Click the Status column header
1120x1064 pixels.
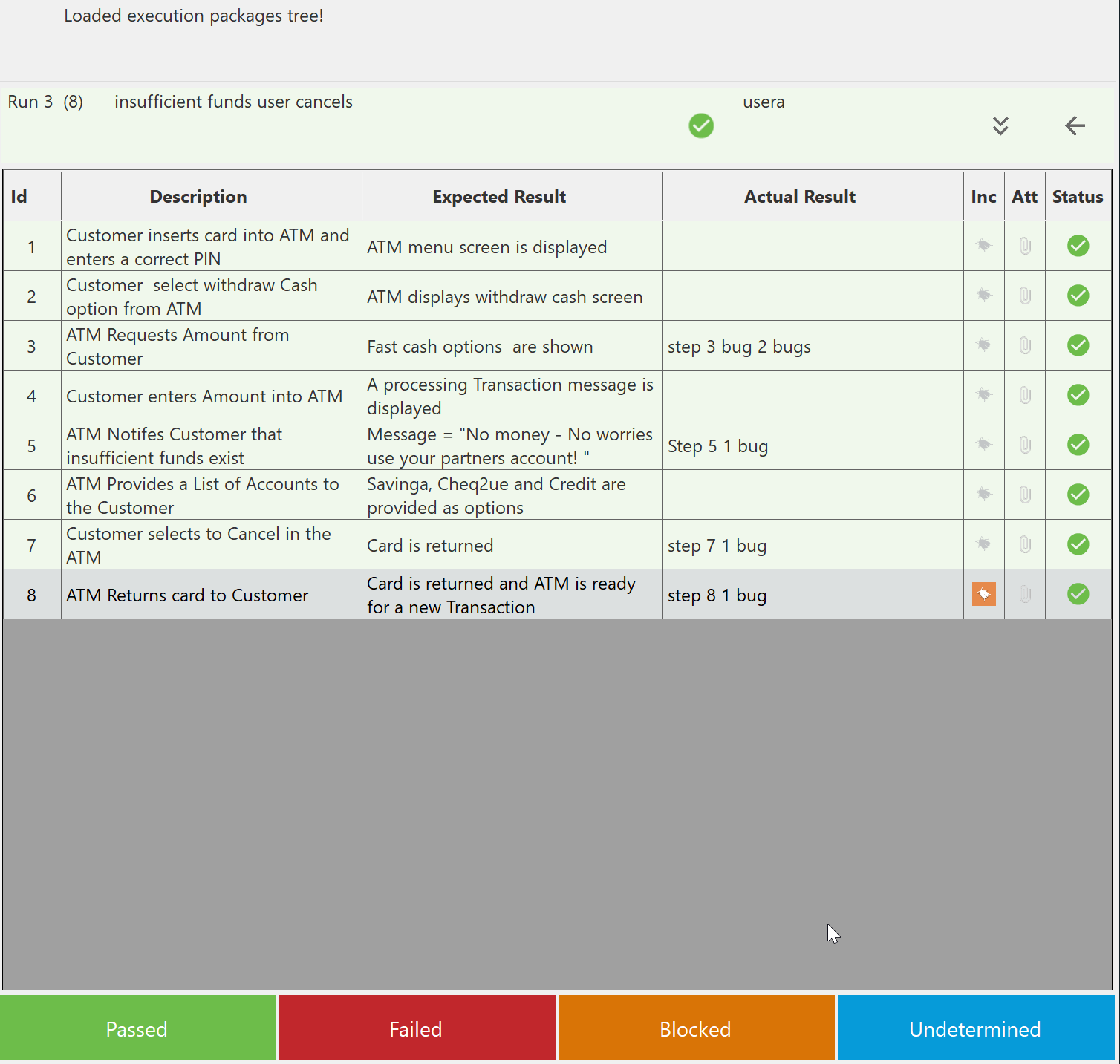1078,197
